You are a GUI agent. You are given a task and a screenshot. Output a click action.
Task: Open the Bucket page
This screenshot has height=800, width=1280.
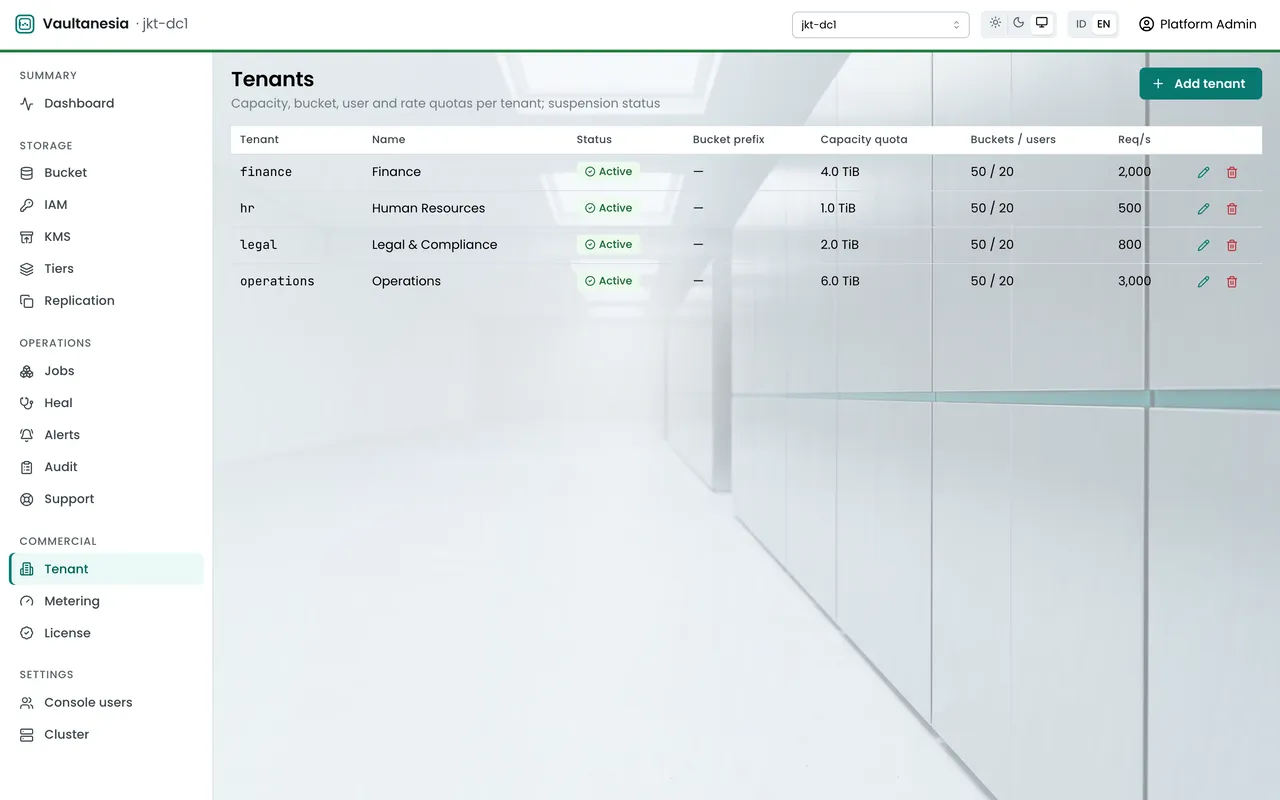tap(106, 173)
